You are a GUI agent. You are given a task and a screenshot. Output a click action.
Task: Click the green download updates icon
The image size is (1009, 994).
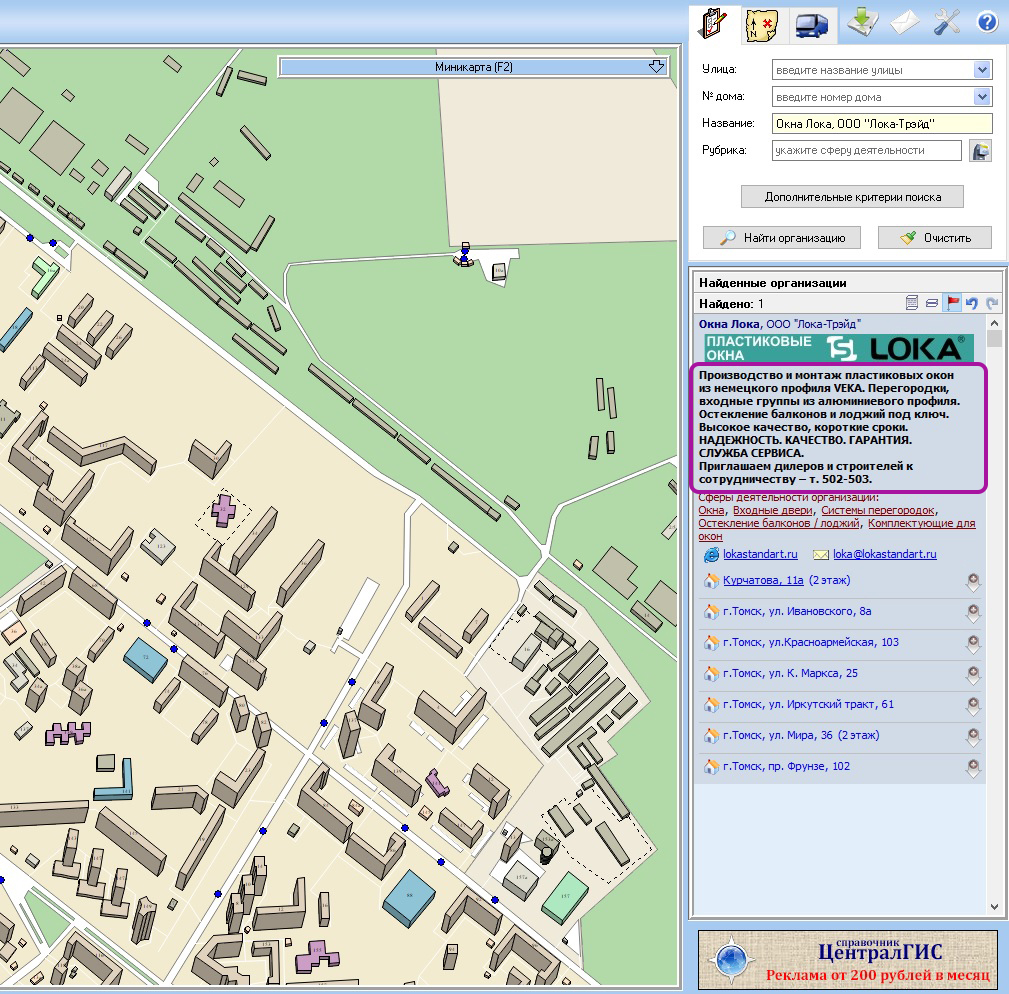coord(863,23)
